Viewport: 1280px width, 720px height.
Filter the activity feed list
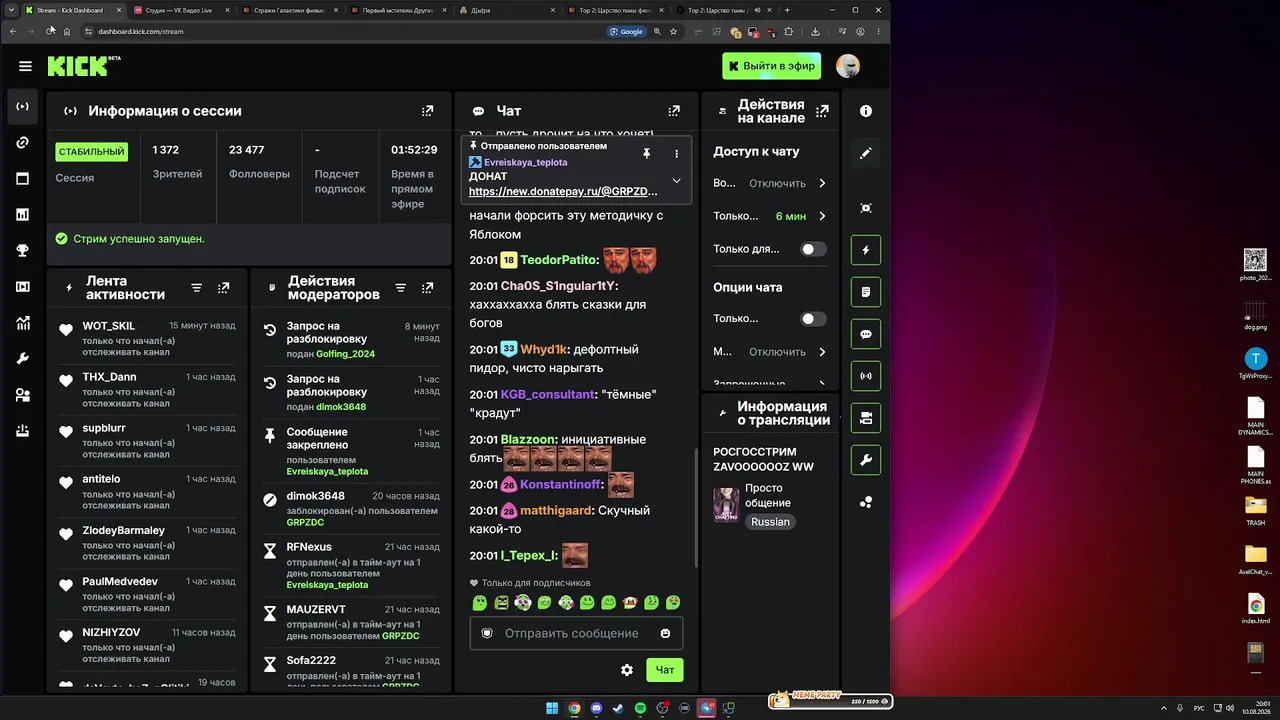197,288
